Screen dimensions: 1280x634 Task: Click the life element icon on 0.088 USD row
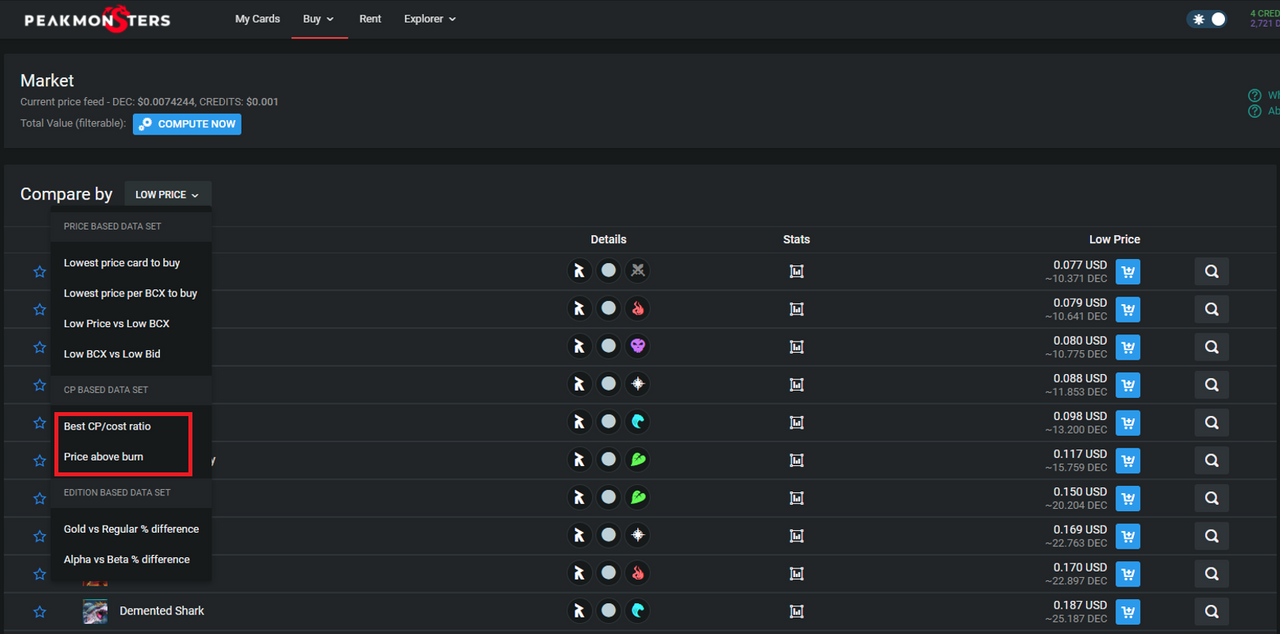(638, 385)
